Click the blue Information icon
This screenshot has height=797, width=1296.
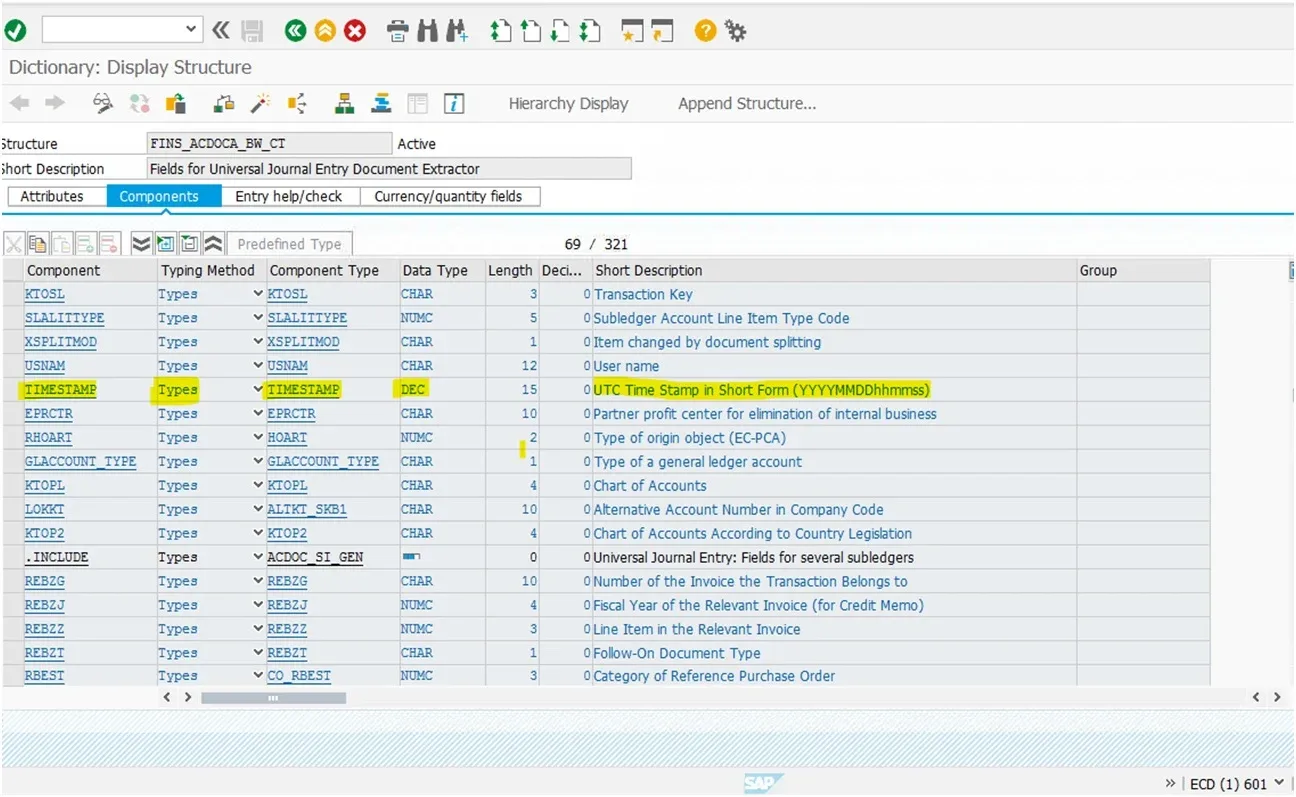(454, 103)
